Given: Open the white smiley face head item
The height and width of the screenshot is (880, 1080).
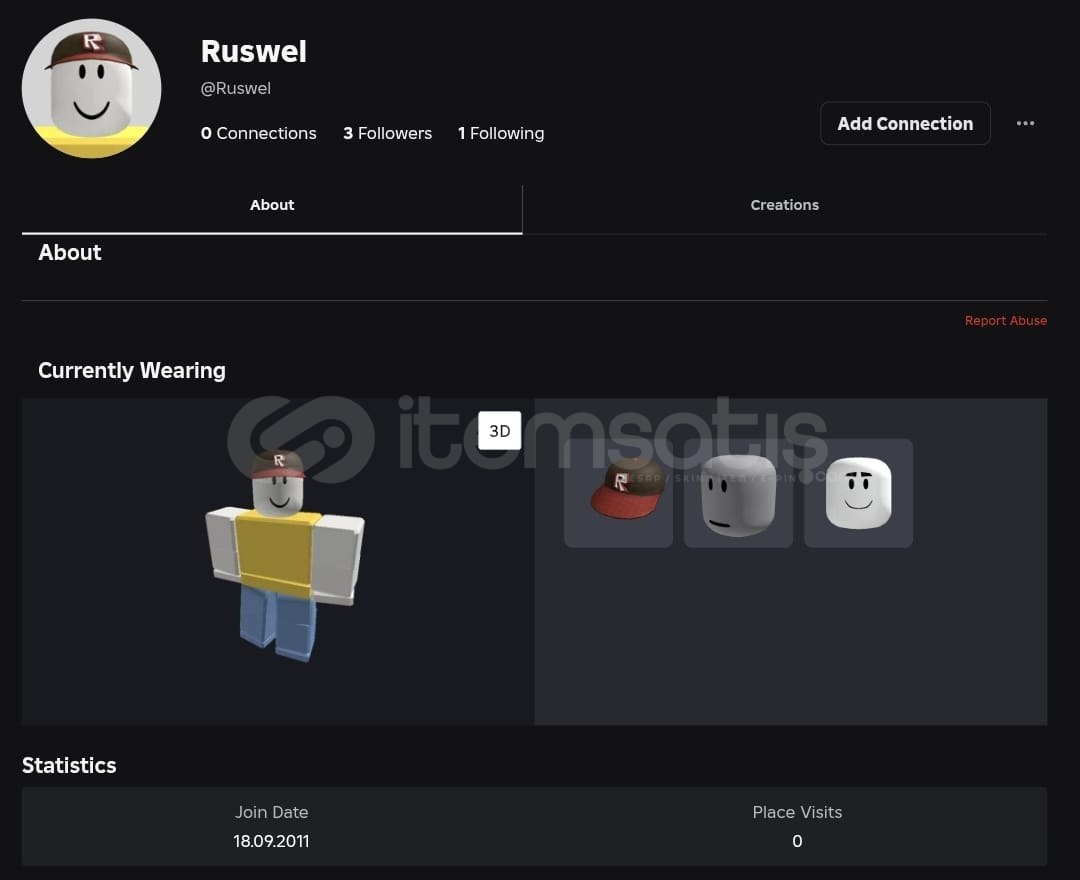Looking at the screenshot, I should click(858, 493).
